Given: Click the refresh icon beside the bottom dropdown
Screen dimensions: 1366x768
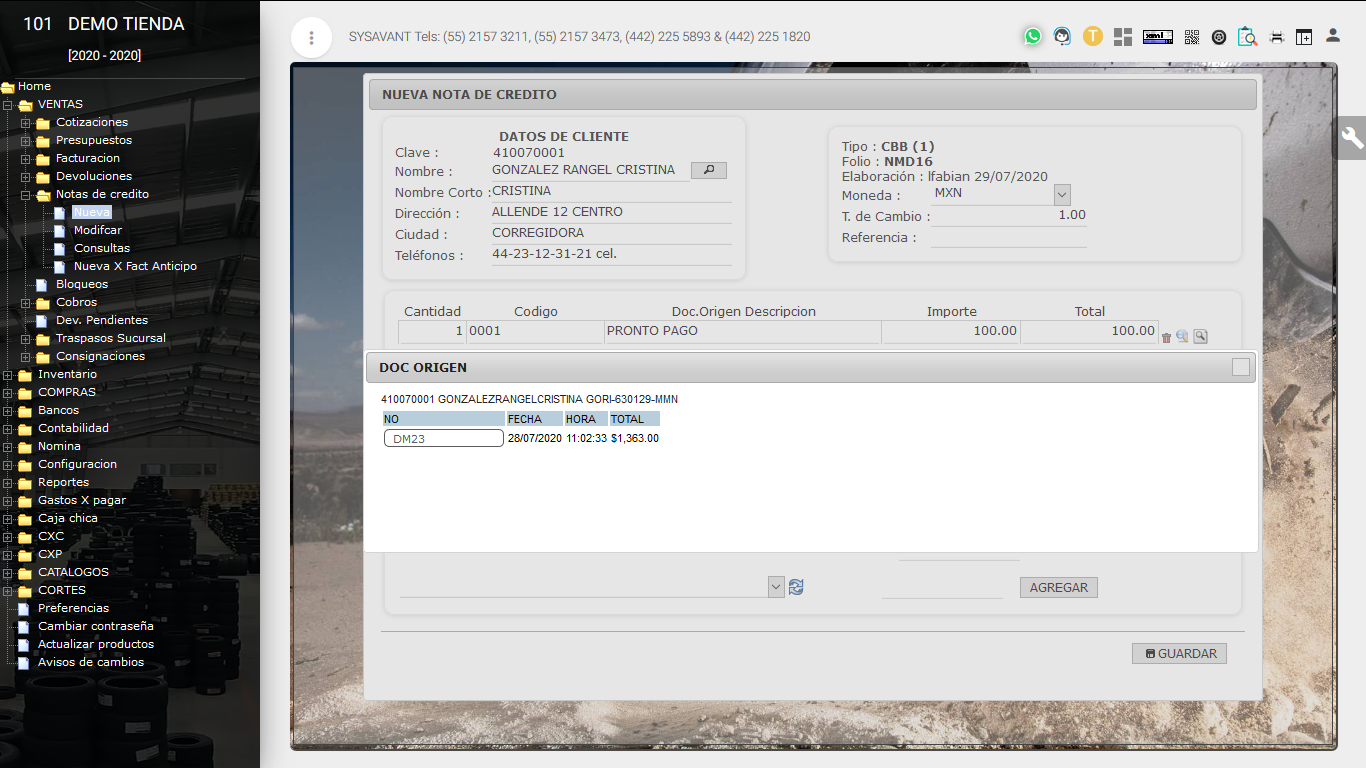Looking at the screenshot, I should pyautogui.click(x=796, y=587).
